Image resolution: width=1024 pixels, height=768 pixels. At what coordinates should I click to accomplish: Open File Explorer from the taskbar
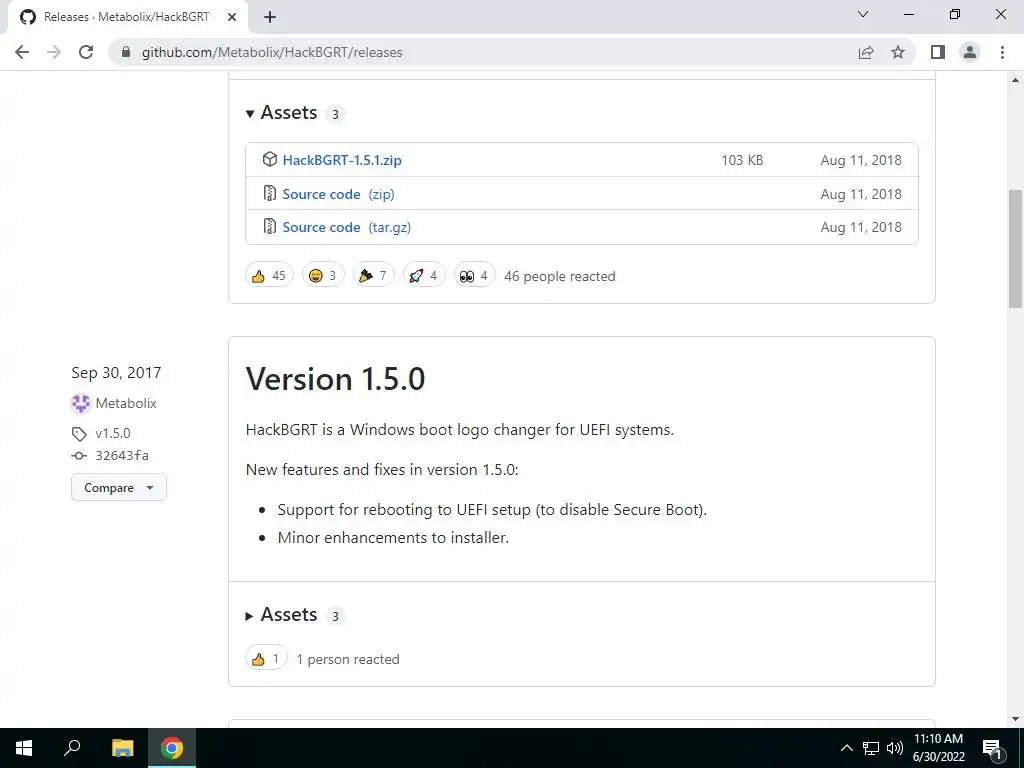[122, 748]
